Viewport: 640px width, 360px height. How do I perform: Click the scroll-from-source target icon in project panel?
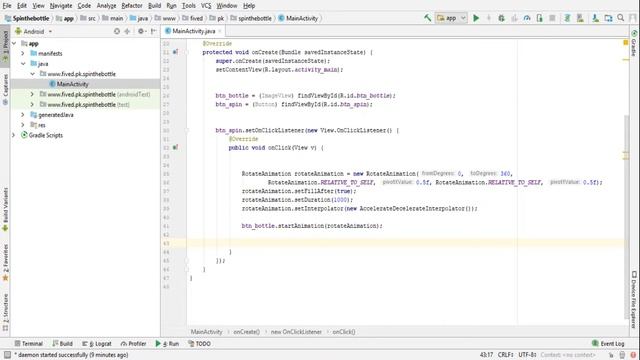(x=117, y=31)
